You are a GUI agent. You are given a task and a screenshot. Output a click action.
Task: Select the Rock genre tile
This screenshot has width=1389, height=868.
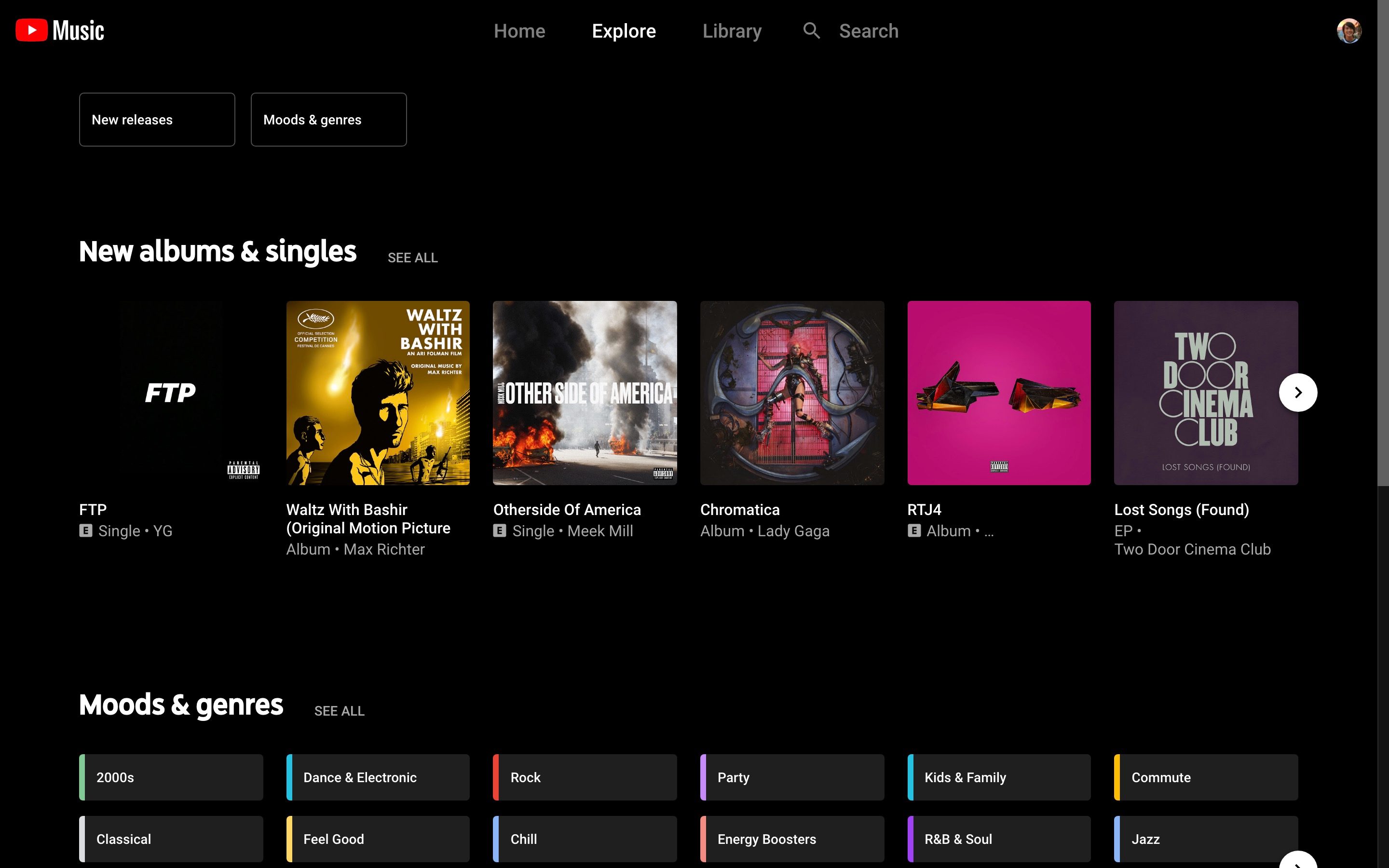click(585, 777)
